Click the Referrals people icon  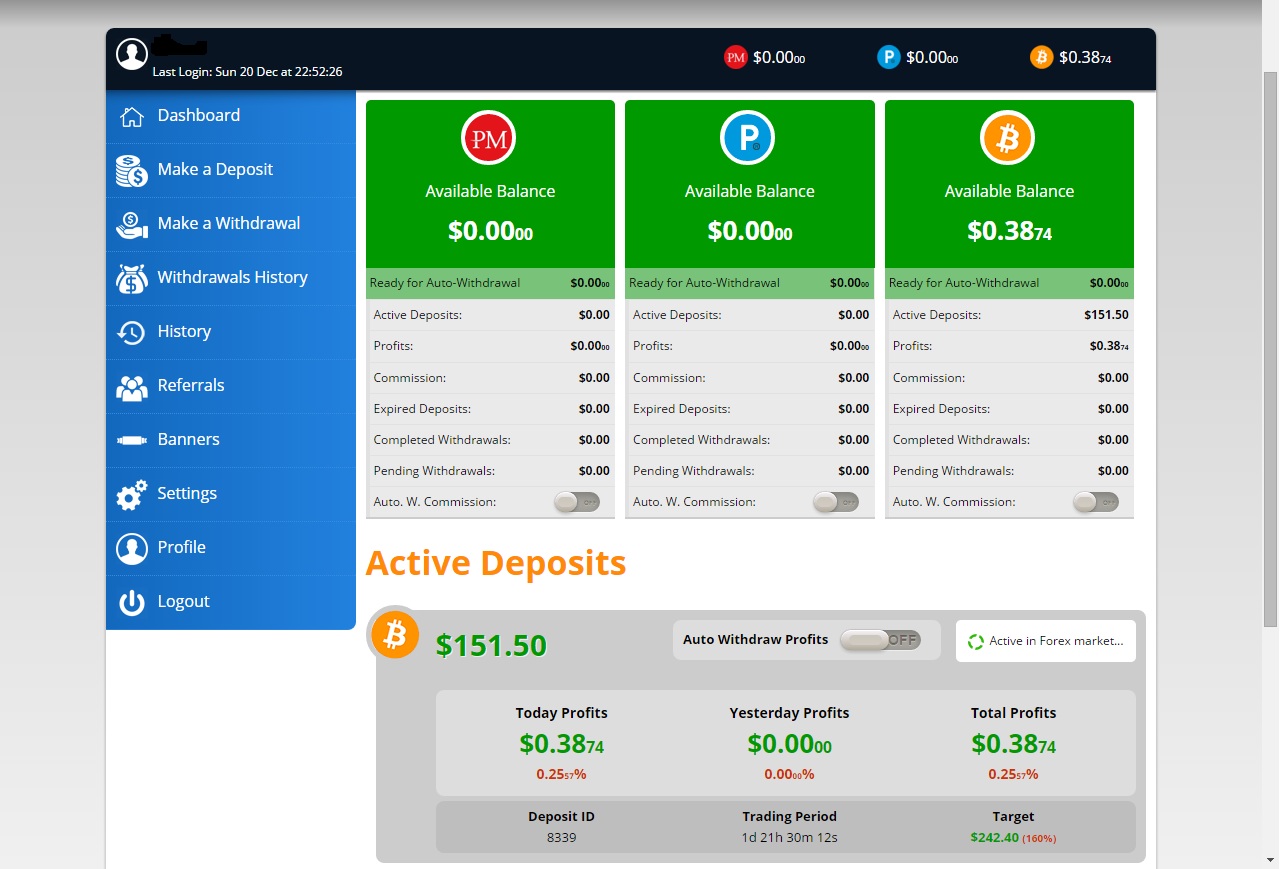click(x=131, y=386)
